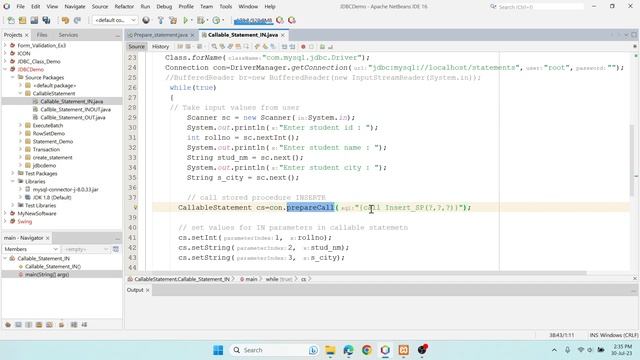Click the New Project toolbar icon
This screenshot has width=640, height=360.
[x=22, y=20]
